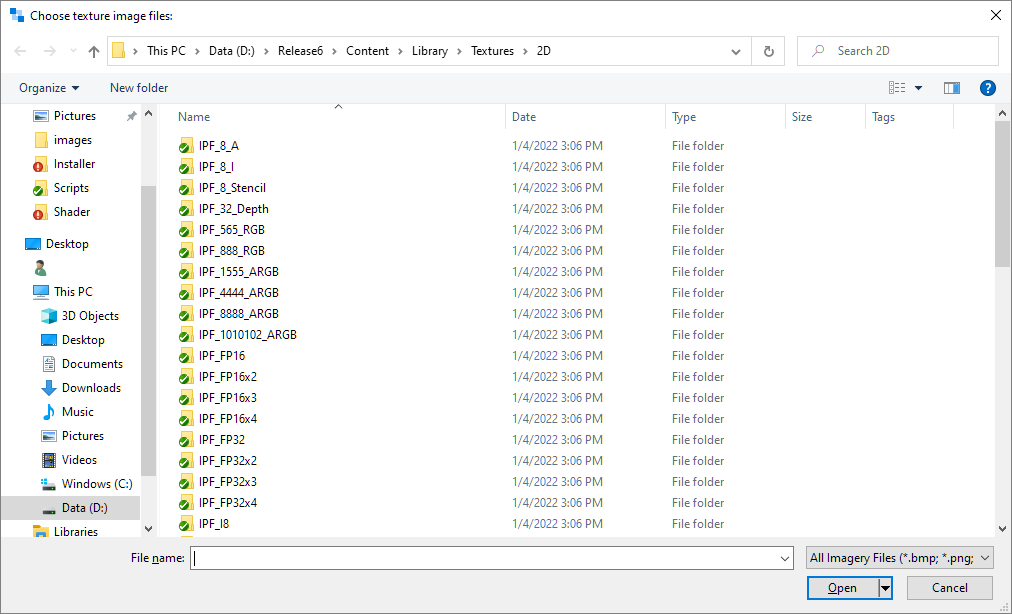Select IPF_8_I folder
This screenshot has width=1012, height=614.
[216, 167]
